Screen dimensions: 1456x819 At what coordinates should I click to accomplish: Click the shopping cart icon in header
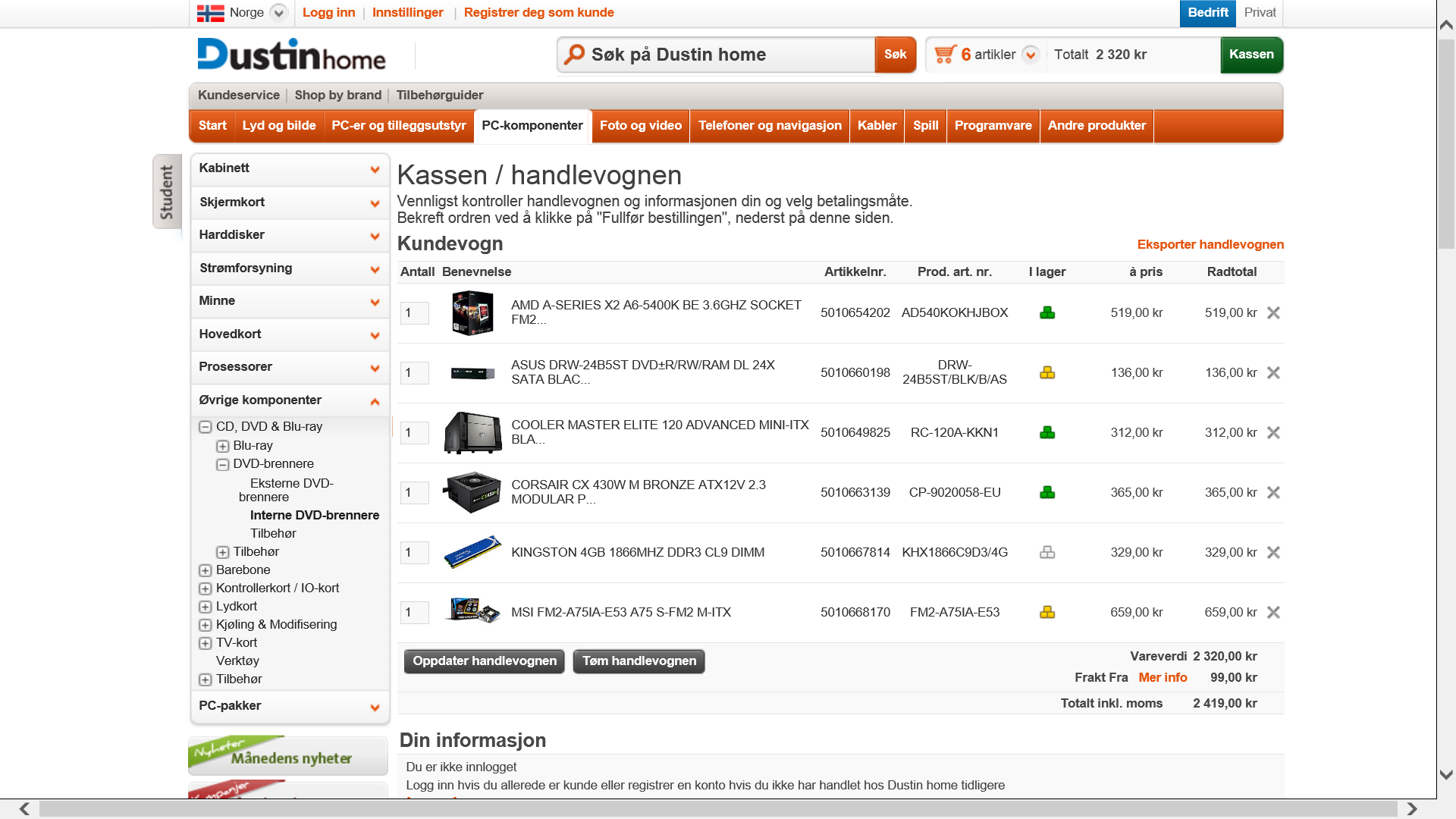[945, 55]
